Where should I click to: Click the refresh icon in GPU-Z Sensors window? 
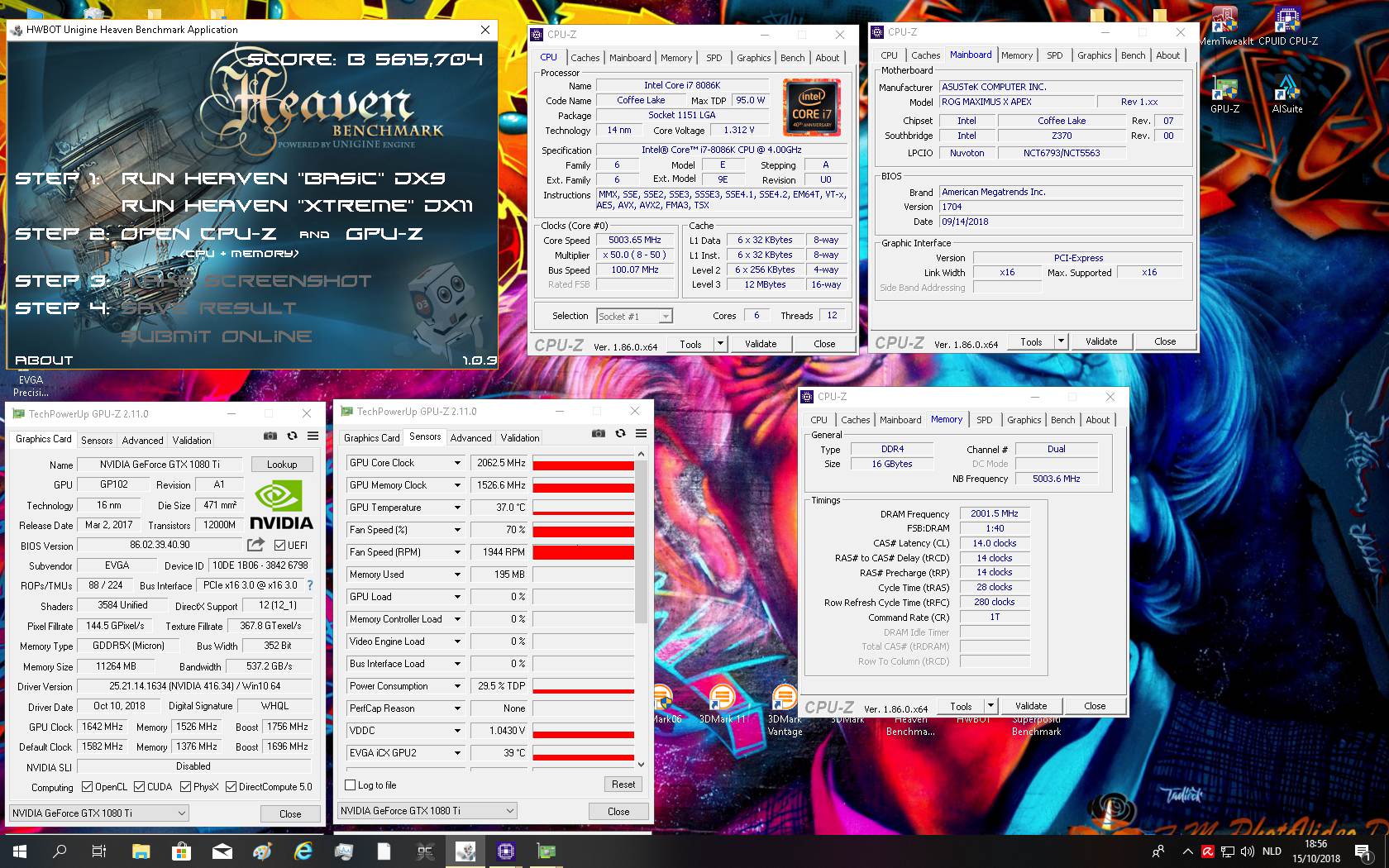(x=620, y=433)
